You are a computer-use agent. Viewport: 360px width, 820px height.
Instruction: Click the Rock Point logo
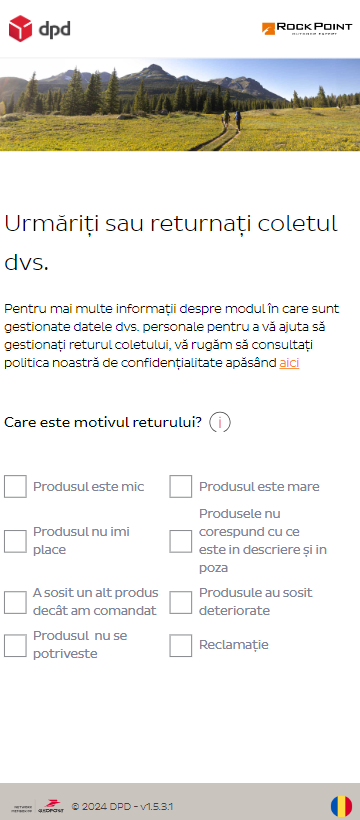pos(307,28)
